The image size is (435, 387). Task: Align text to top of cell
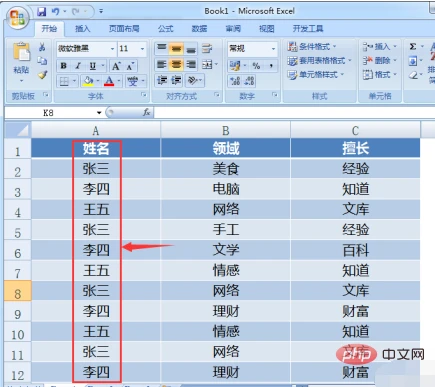(x=162, y=49)
